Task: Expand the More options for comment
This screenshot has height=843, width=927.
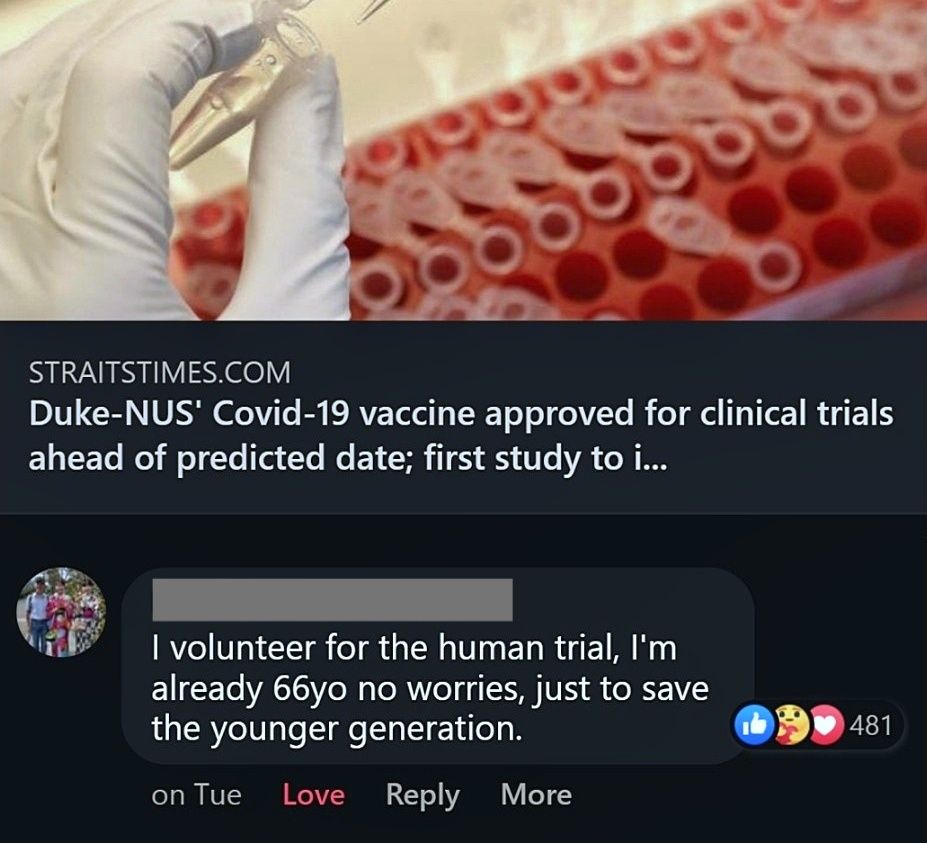Action: pyautogui.click(x=536, y=795)
